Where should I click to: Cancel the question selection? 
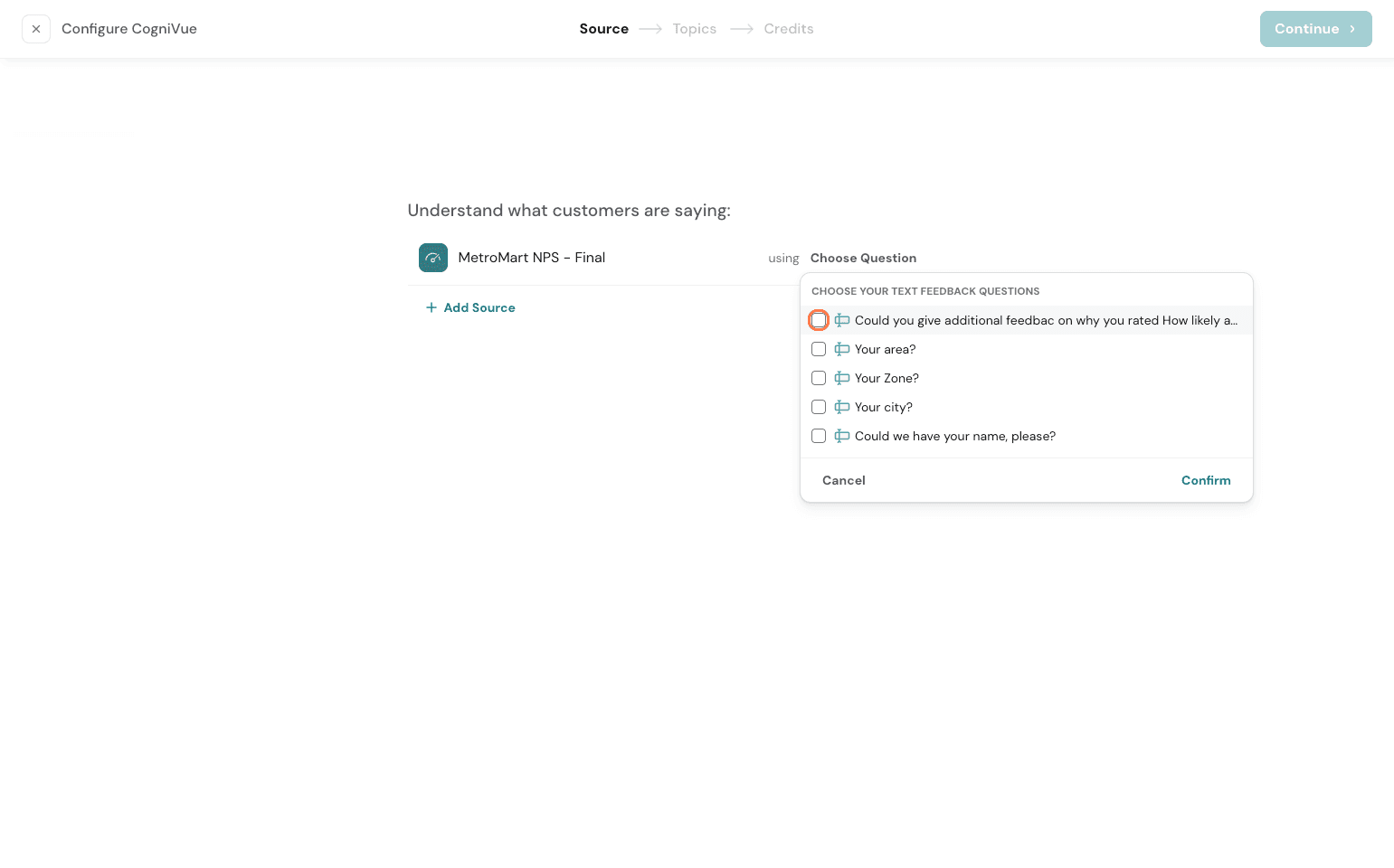pos(843,480)
